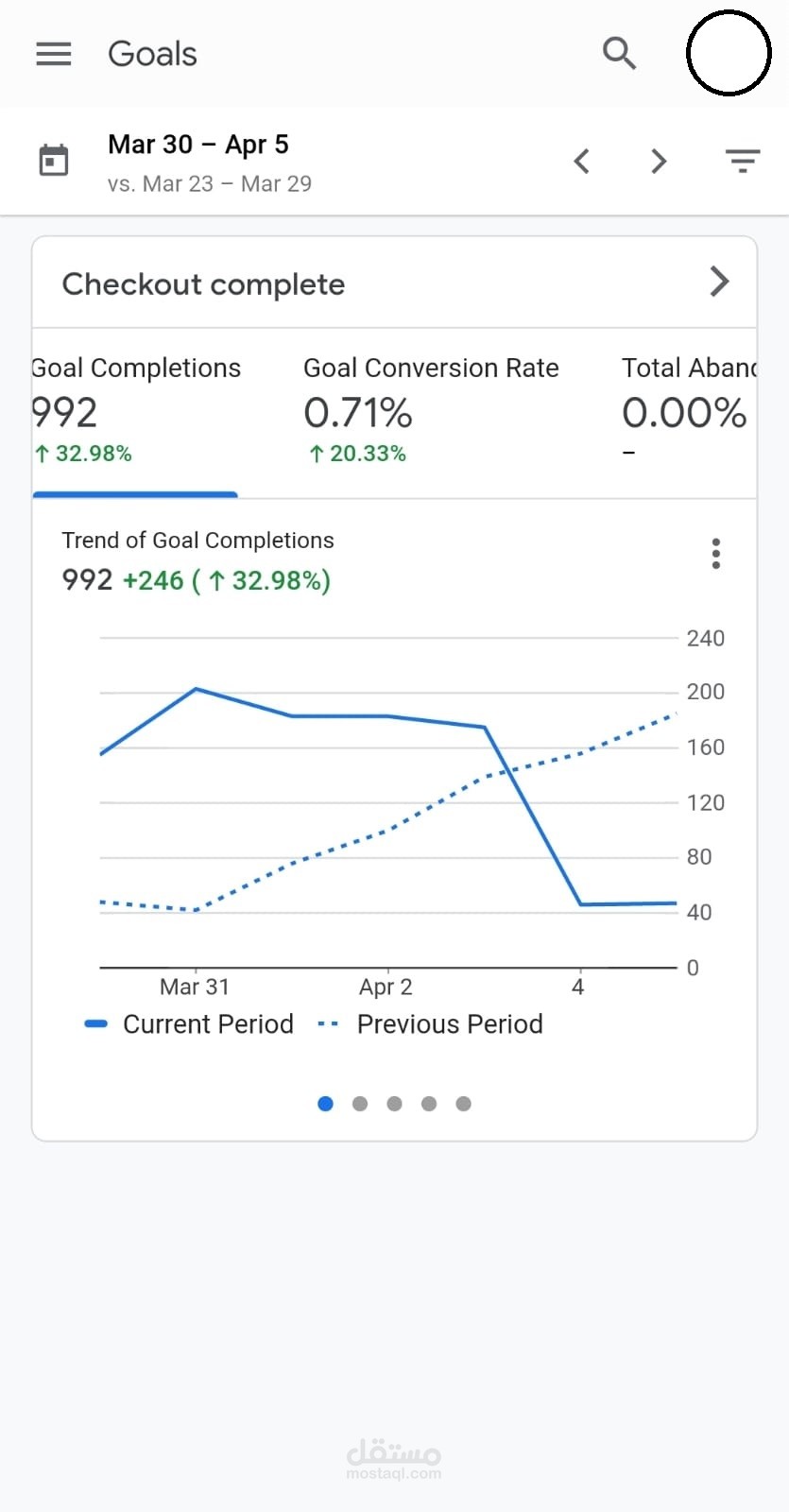Click the Current Period legend entry
The image size is (789, 1512).
(x=190, y=1024)
